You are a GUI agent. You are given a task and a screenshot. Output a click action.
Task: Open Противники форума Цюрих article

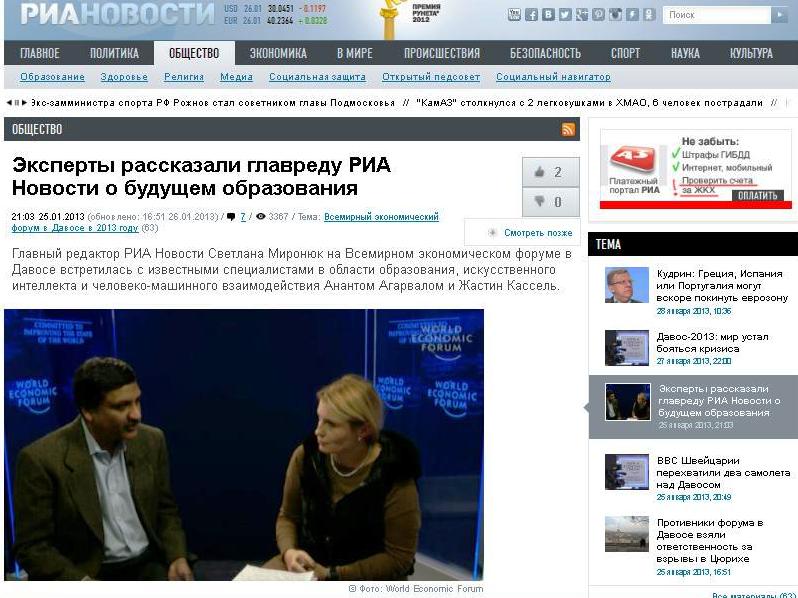click(x=710, y=540)
